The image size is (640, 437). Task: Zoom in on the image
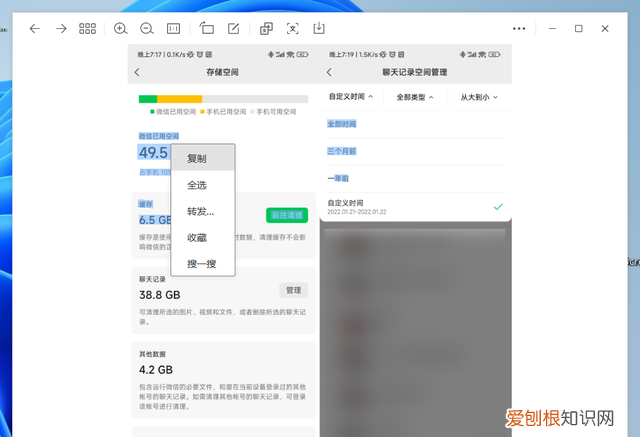(x=120, y=29)
